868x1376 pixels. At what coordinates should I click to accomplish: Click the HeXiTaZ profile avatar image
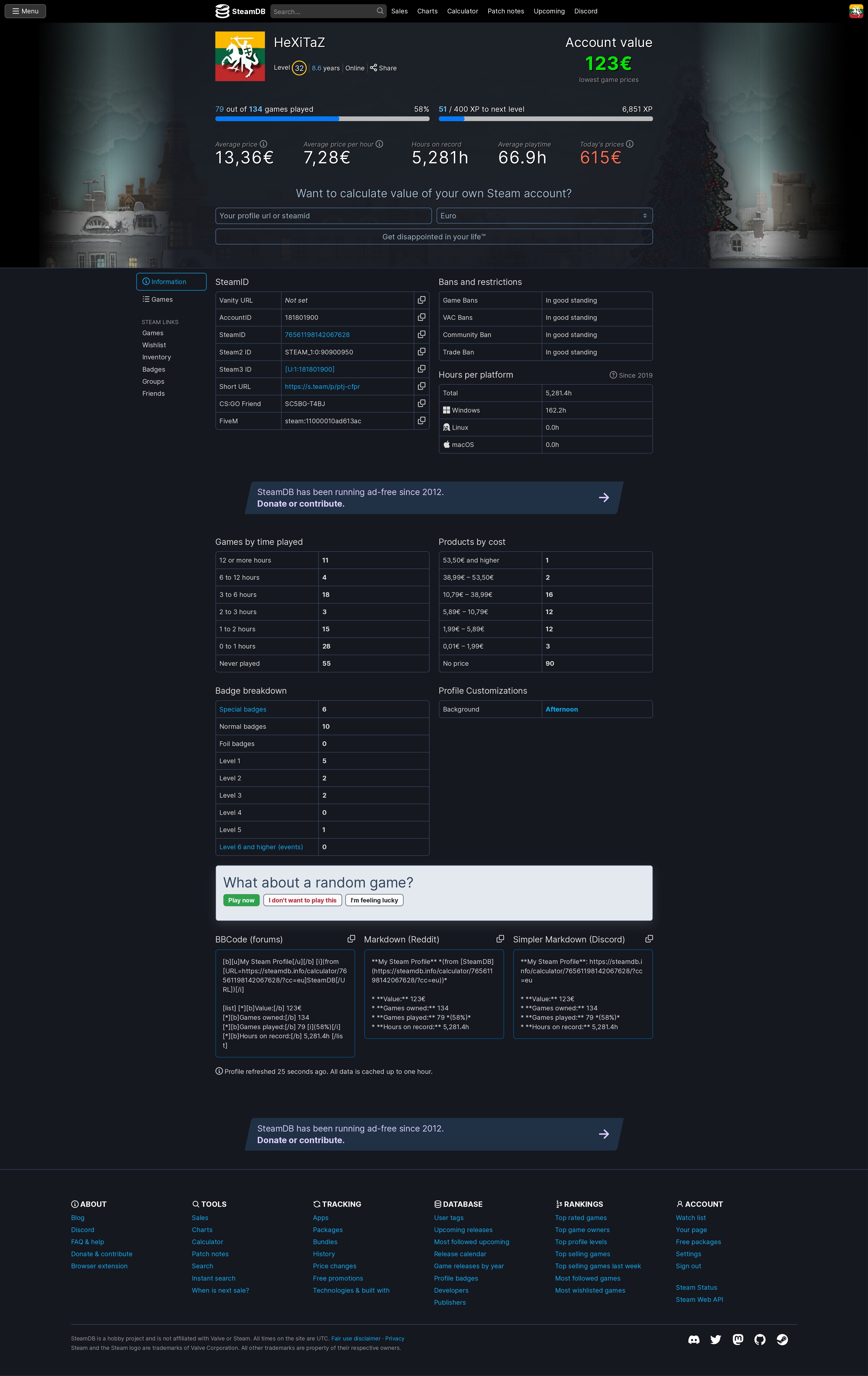240,56
